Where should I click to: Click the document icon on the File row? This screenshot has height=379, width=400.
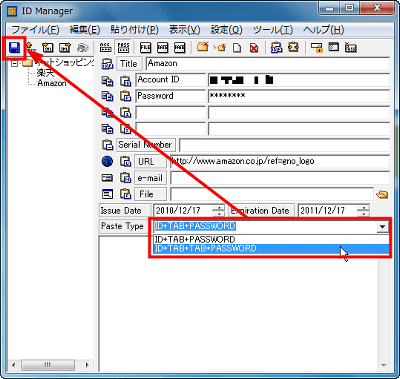[x=107, y=194]
